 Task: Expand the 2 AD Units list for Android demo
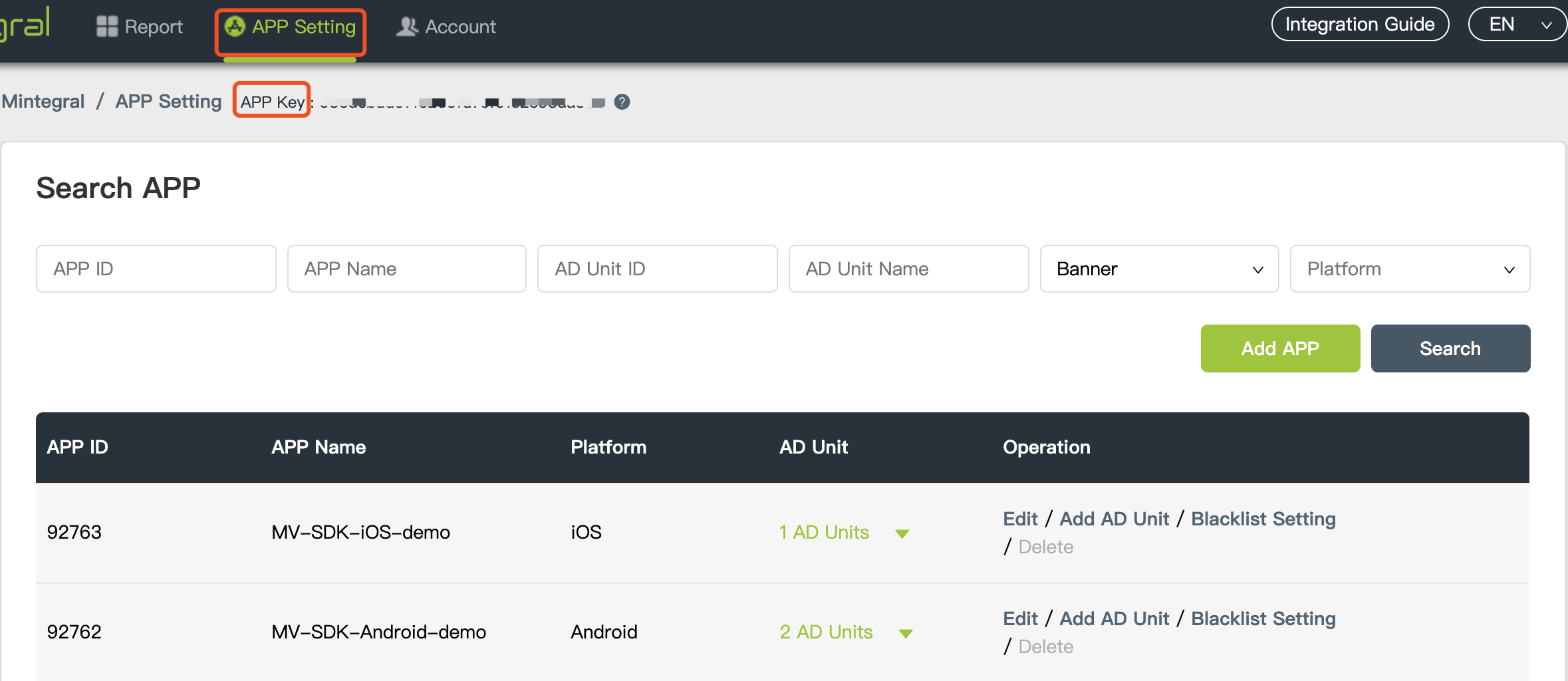[905, 633]
